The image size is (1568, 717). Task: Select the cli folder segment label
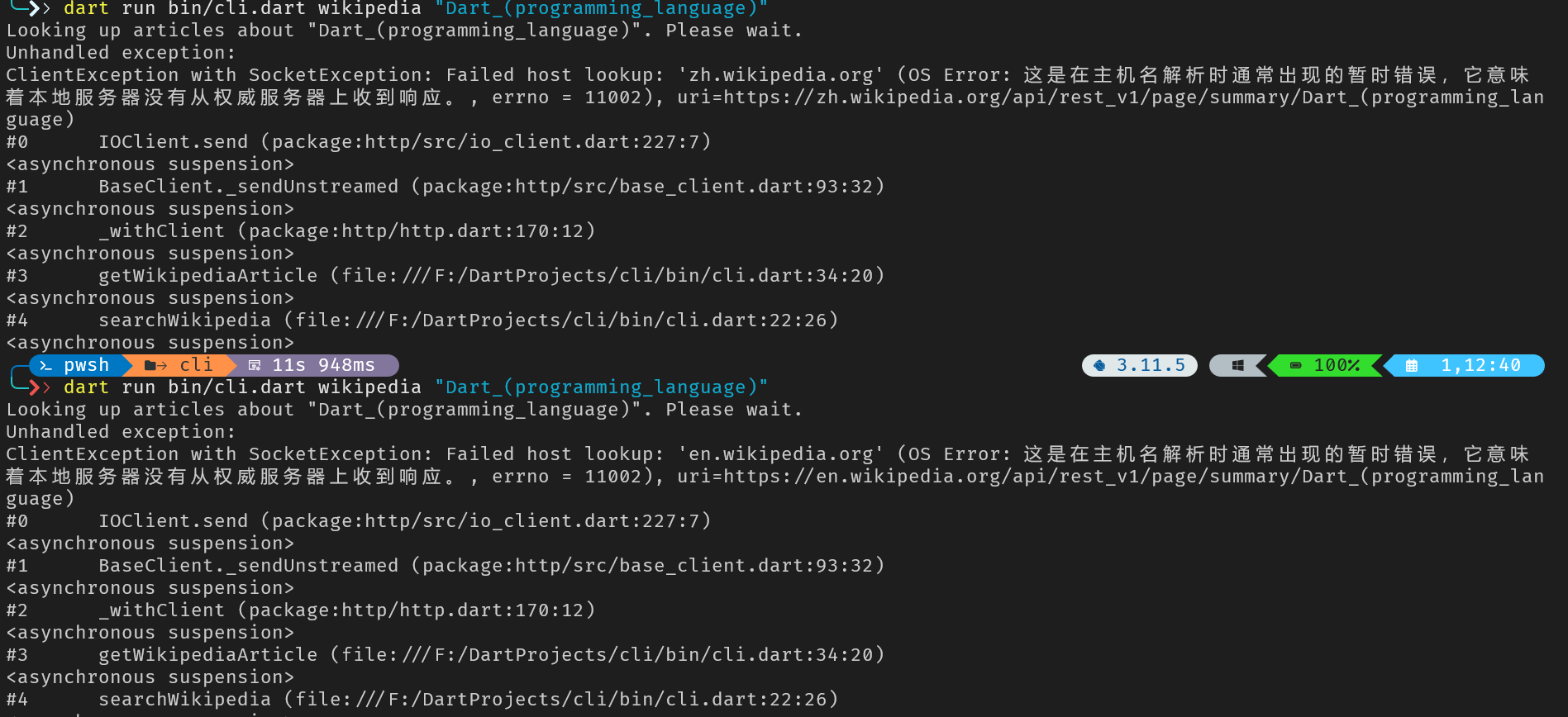point(196,365)
